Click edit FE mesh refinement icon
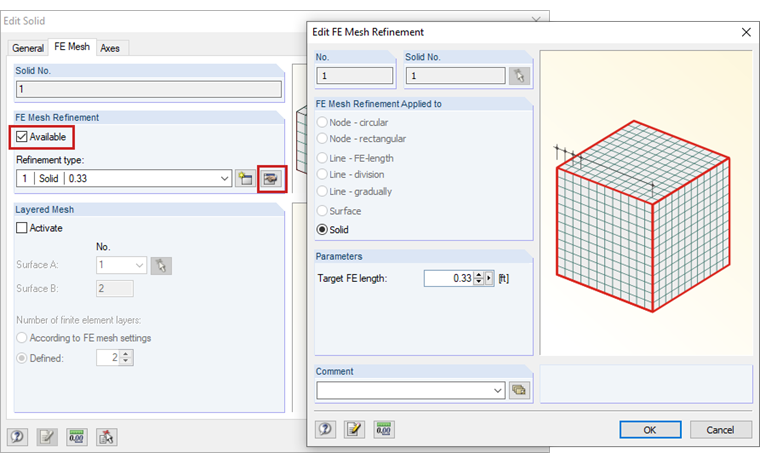The image size is (760, 463). (271, 179)
